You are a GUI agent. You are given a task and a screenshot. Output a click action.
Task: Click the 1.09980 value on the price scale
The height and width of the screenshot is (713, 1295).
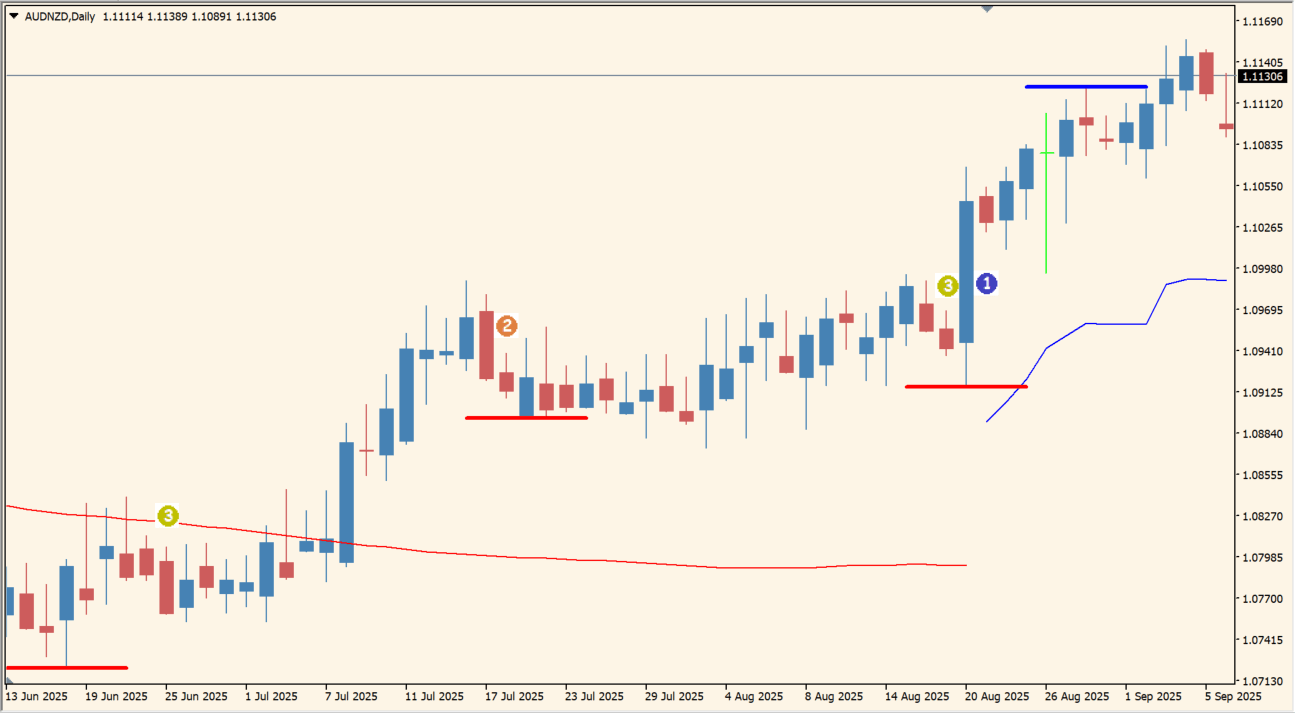click(x=1261, y=269)
